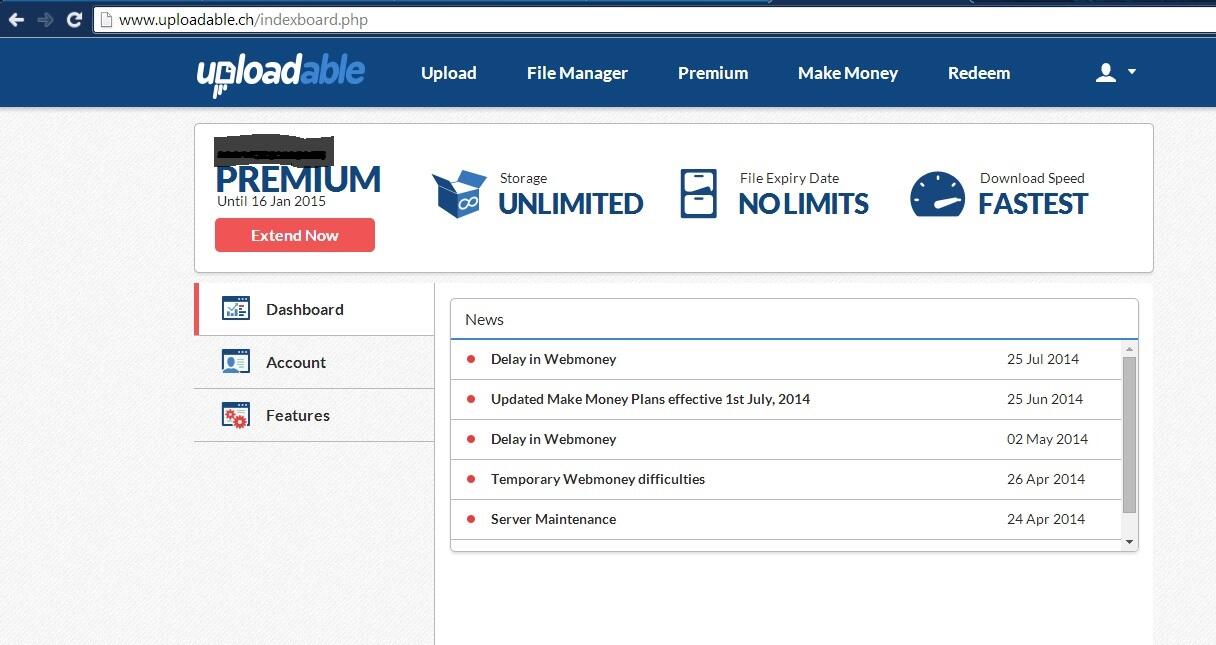This screenshot has height=645, width=1216.
Task: Click the UNLIMITED storage text
Action: tap(571, 204)
